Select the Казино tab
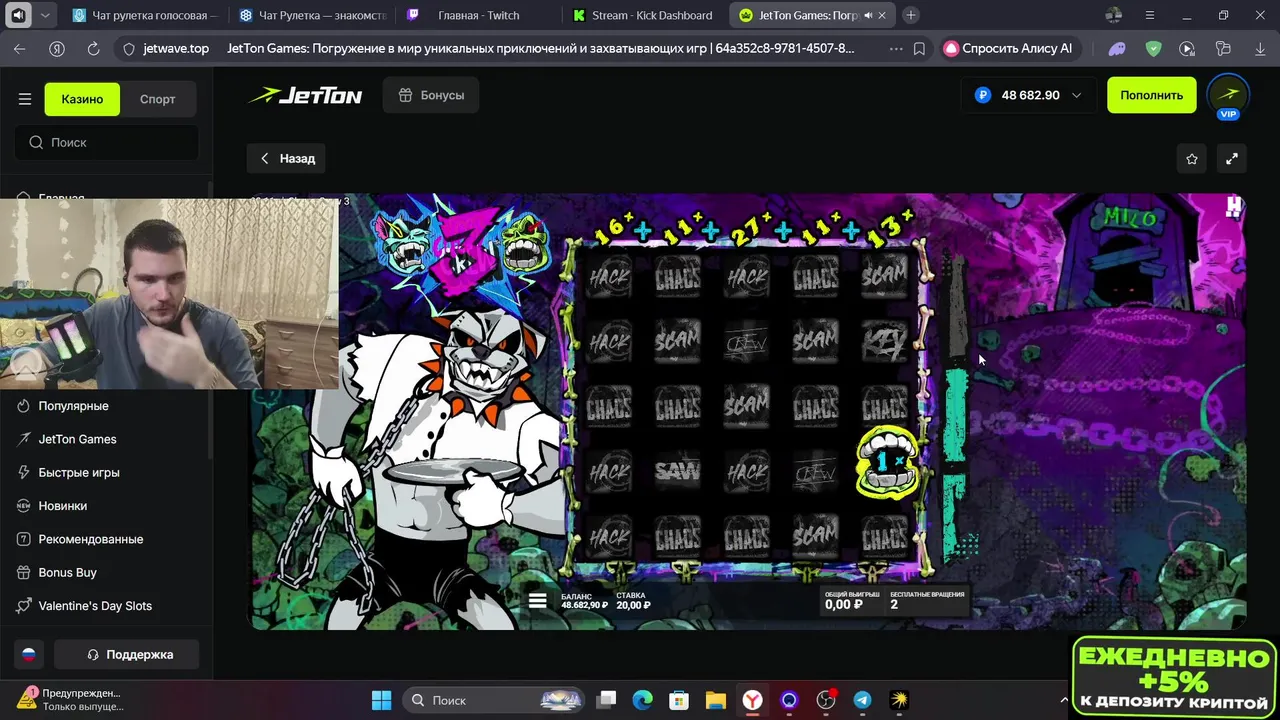Viewport: 1280px width, 720px height. coord(82,99)
